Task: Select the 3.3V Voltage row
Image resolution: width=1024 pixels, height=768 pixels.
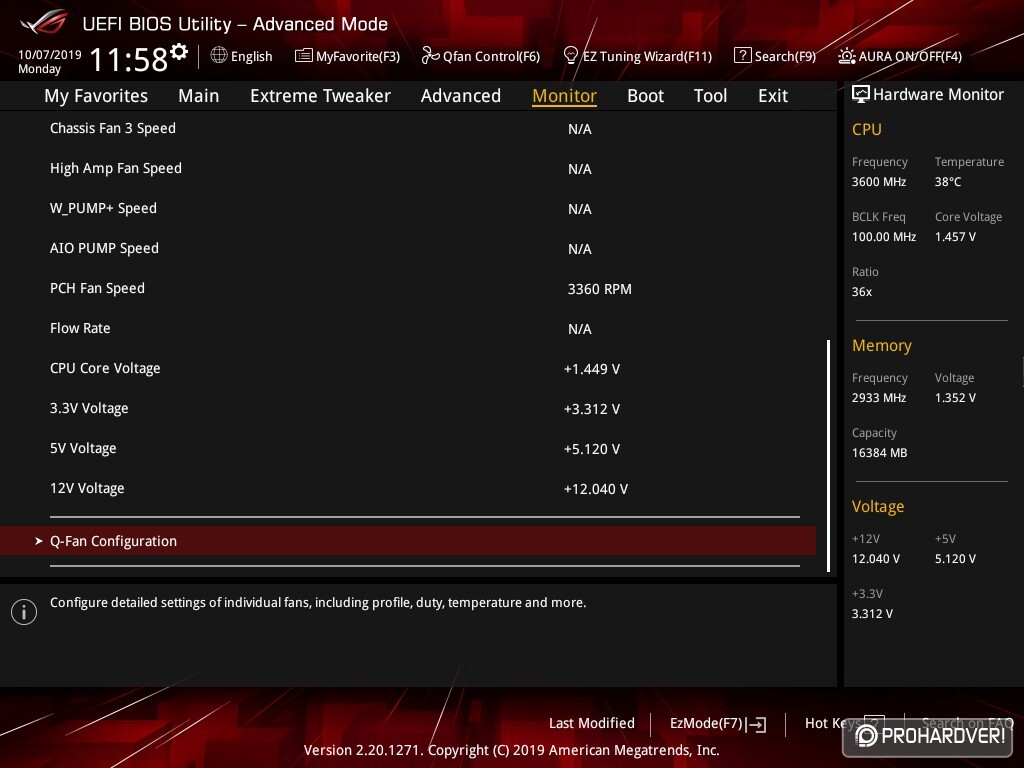Action: click(x=408, y=408)
